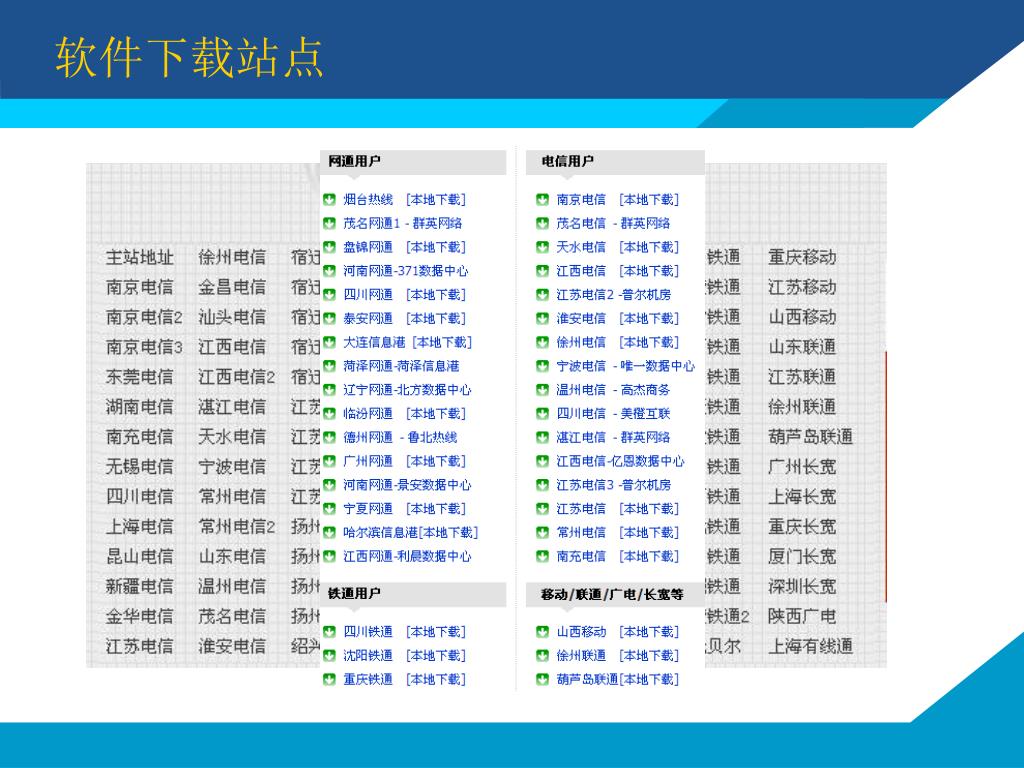The width and height of the screenshot is (1024, 768).
Task: Click 上海有线通 in the background list
Action: (x=810, y=647)
